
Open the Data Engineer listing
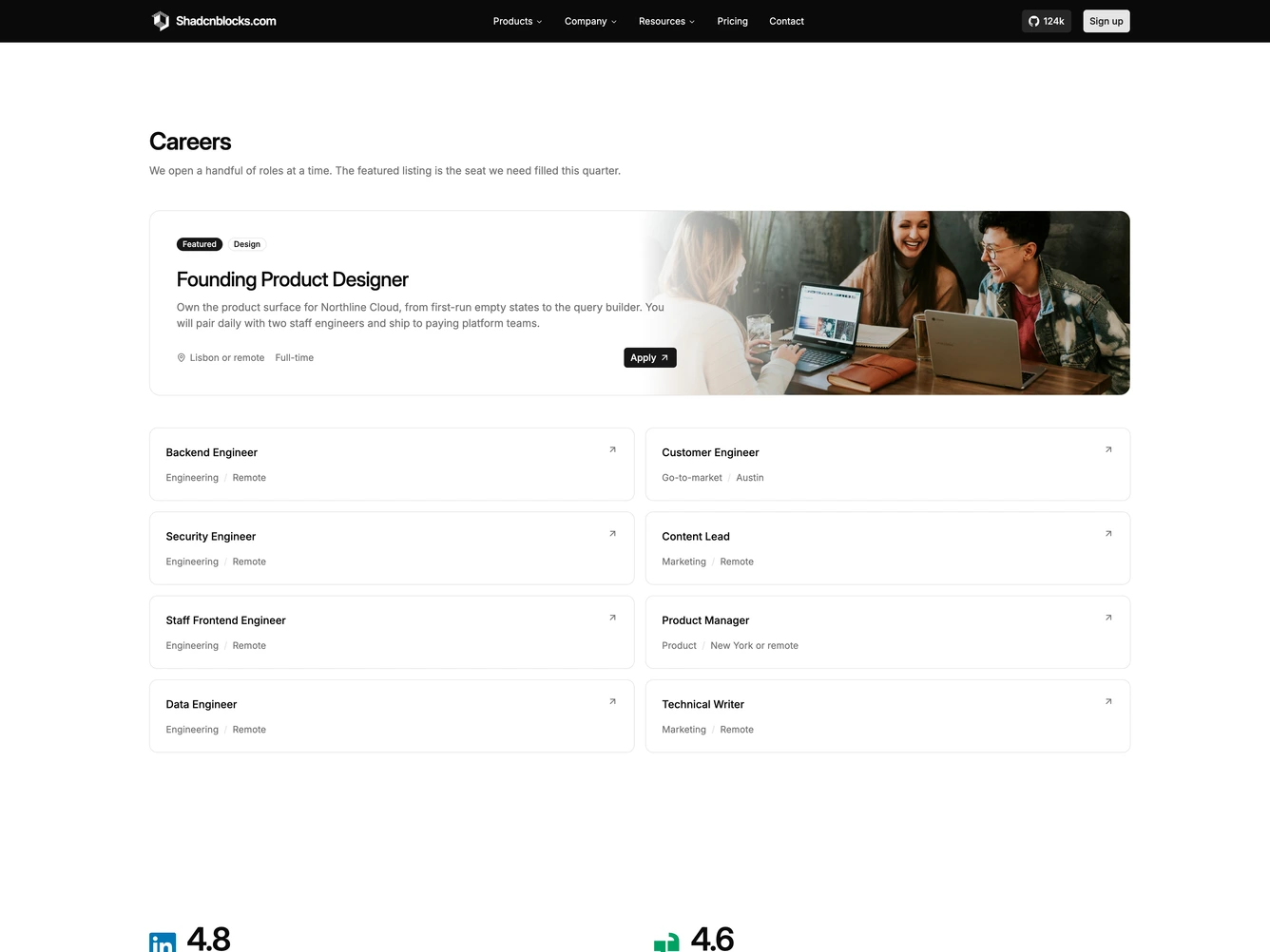coord(392,716)
